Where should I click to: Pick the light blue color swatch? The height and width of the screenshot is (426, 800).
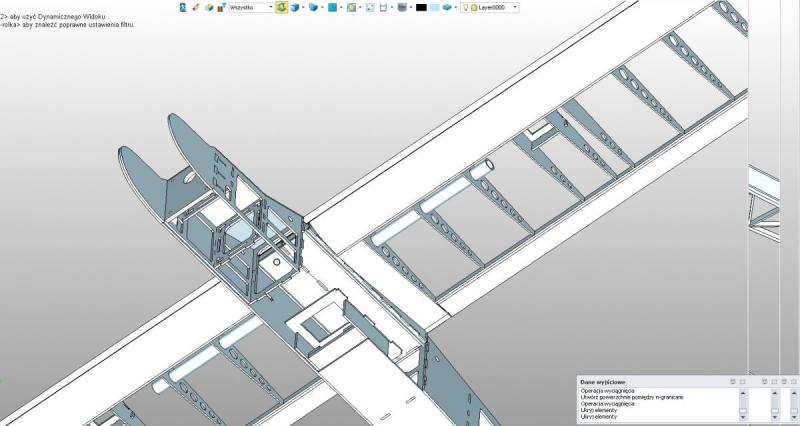tap(435, 7)
